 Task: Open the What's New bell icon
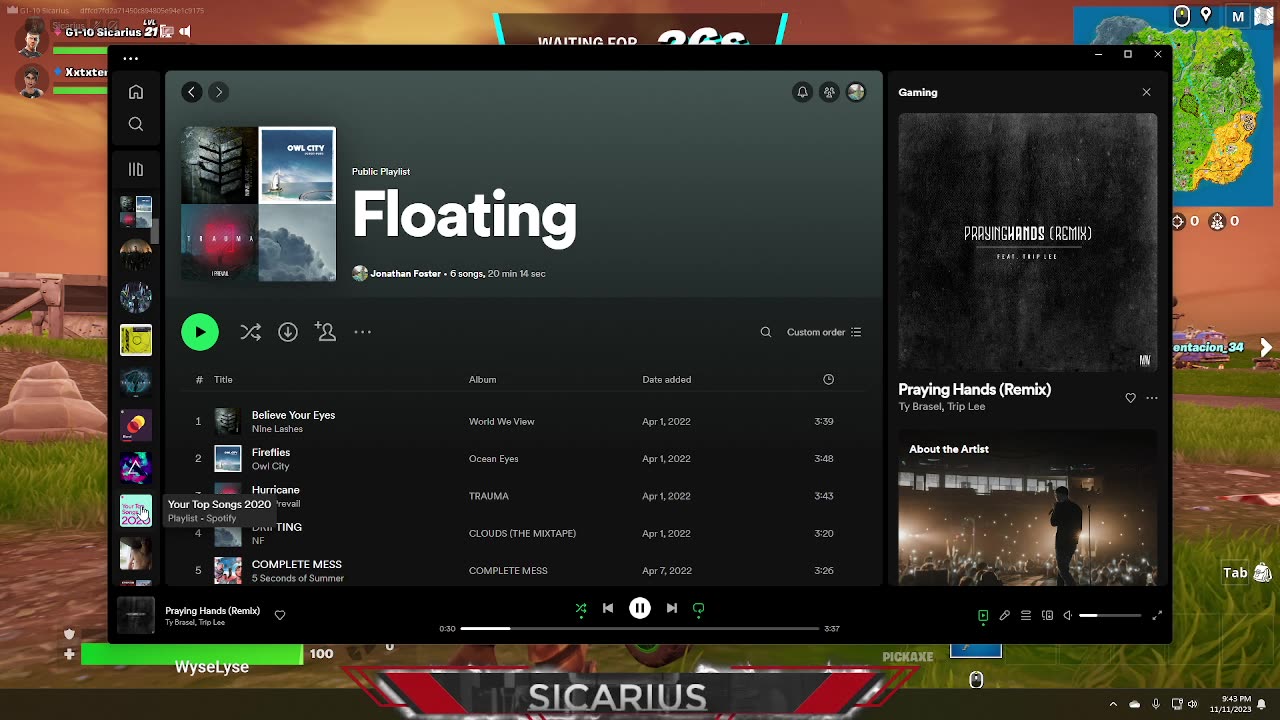tap(802, 92)
